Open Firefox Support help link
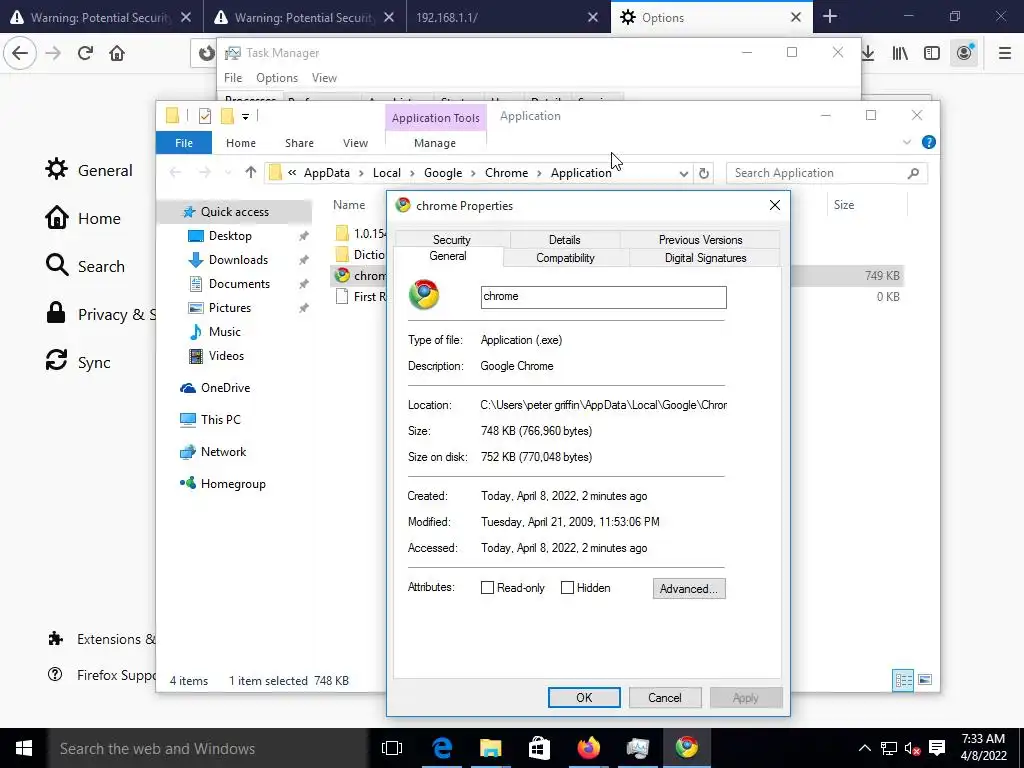Image resolution: width=1024 pixels, height=768 pixels. point(101,675)
